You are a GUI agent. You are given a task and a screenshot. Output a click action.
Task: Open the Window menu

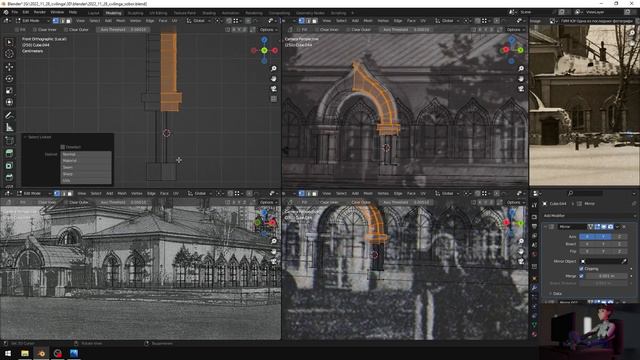57,12
